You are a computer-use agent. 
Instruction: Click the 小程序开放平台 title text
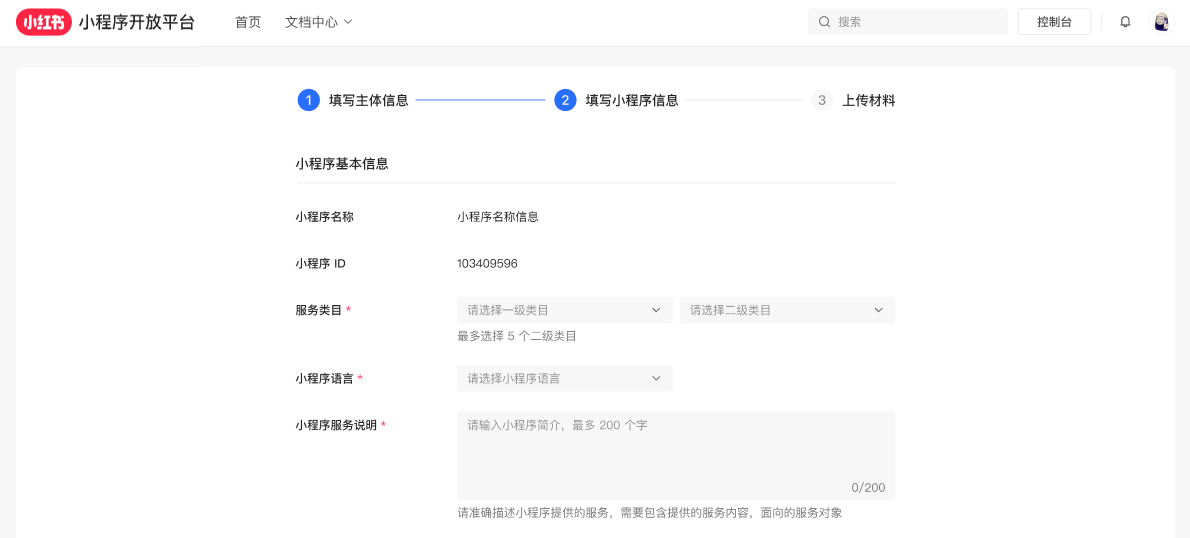pos(137,22)
